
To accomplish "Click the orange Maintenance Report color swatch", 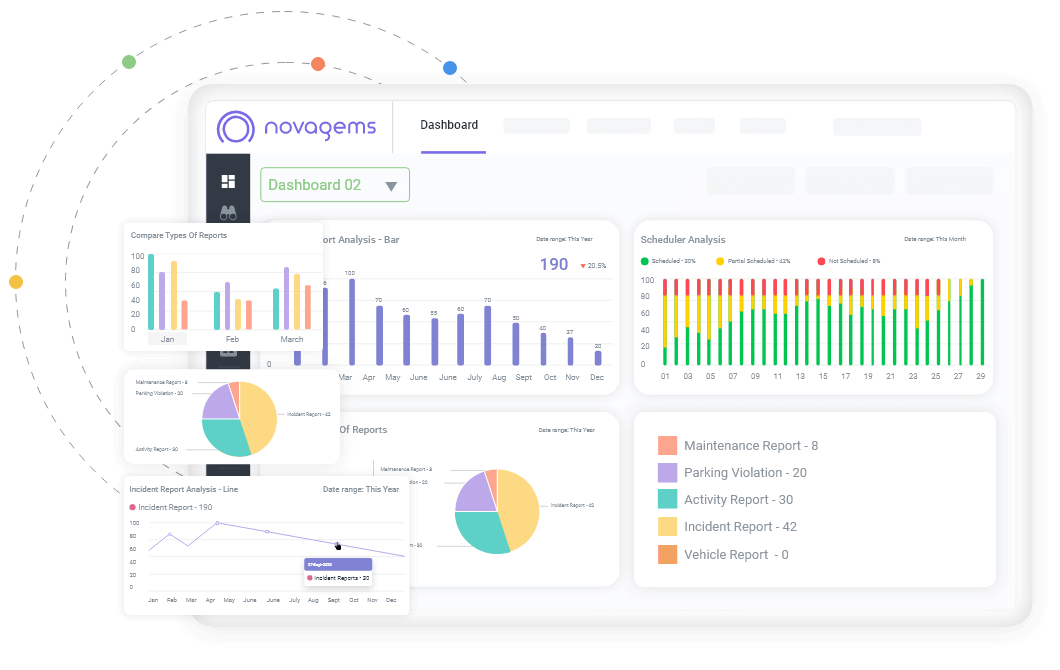I will click(x=667, y=445).
